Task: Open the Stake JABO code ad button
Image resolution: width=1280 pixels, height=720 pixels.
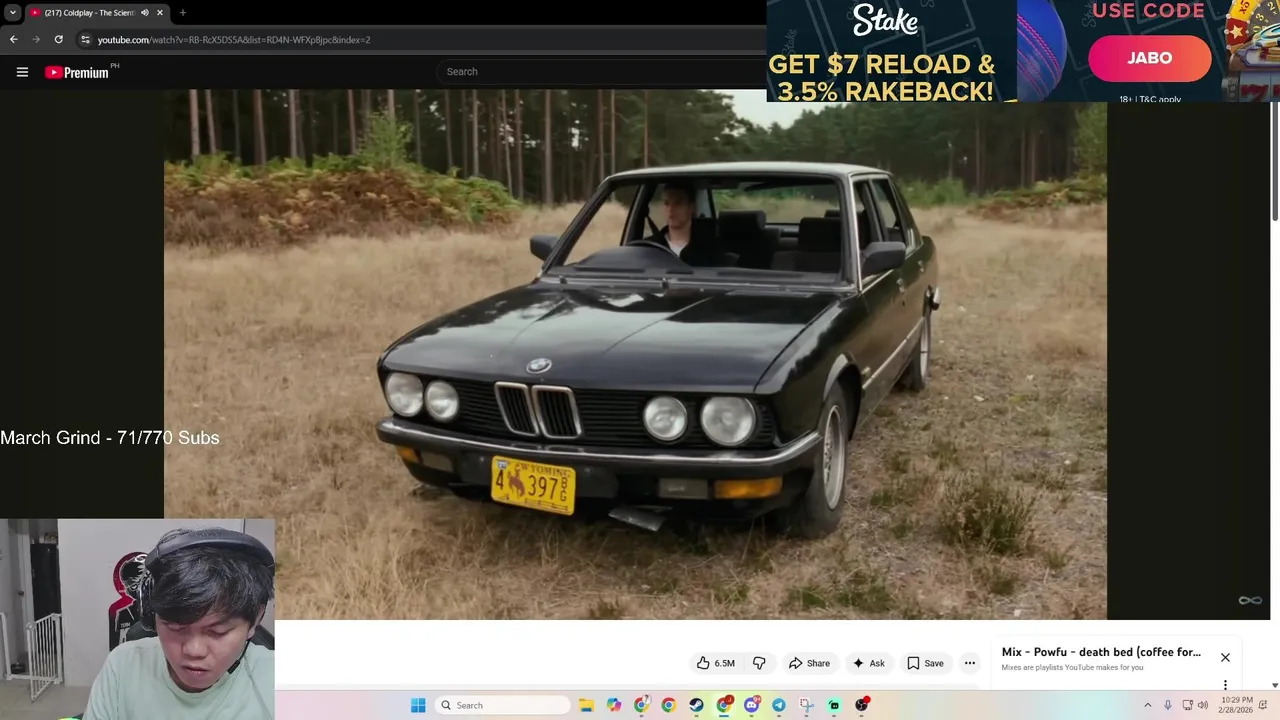Action: click(x=1150, y=58)
